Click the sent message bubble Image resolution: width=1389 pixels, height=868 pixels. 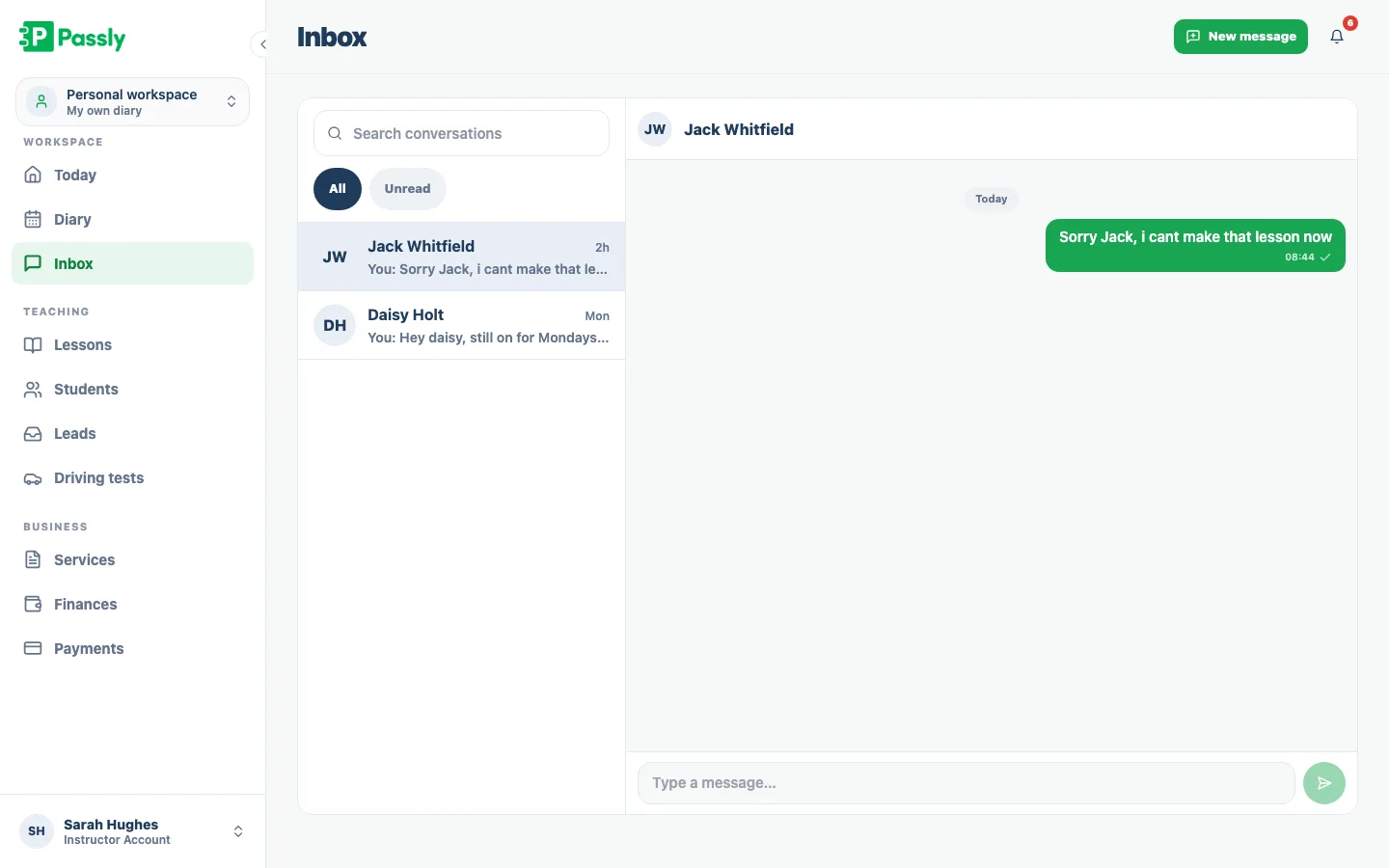click(1195, 245)
